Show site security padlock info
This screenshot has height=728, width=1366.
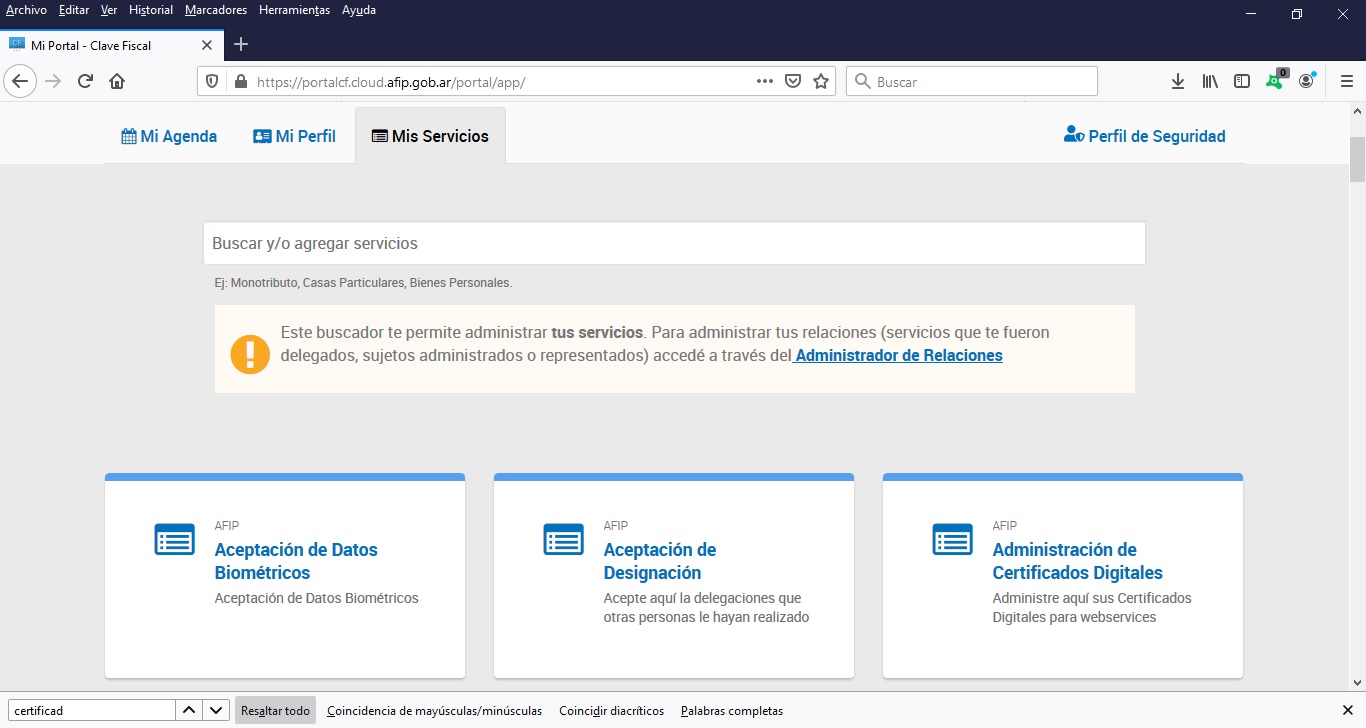(x=239, y=82)
